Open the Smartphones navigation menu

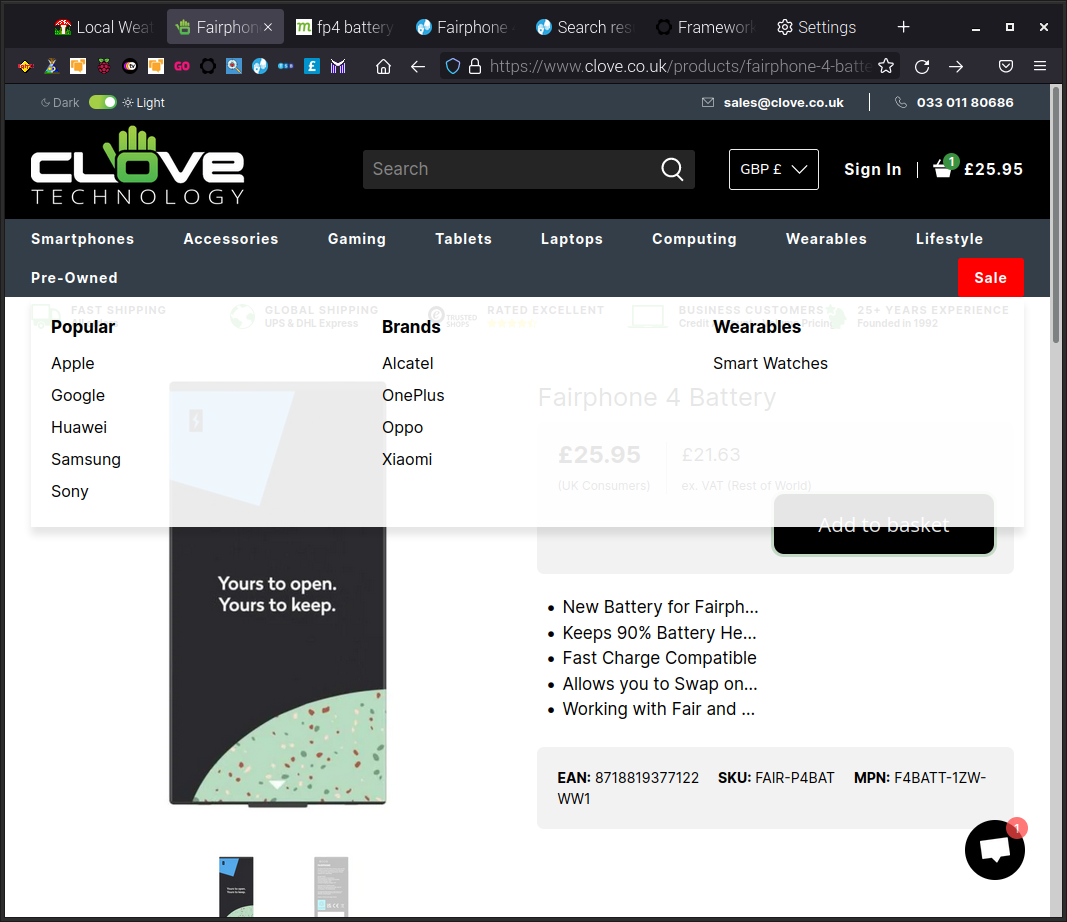(82, 239)
